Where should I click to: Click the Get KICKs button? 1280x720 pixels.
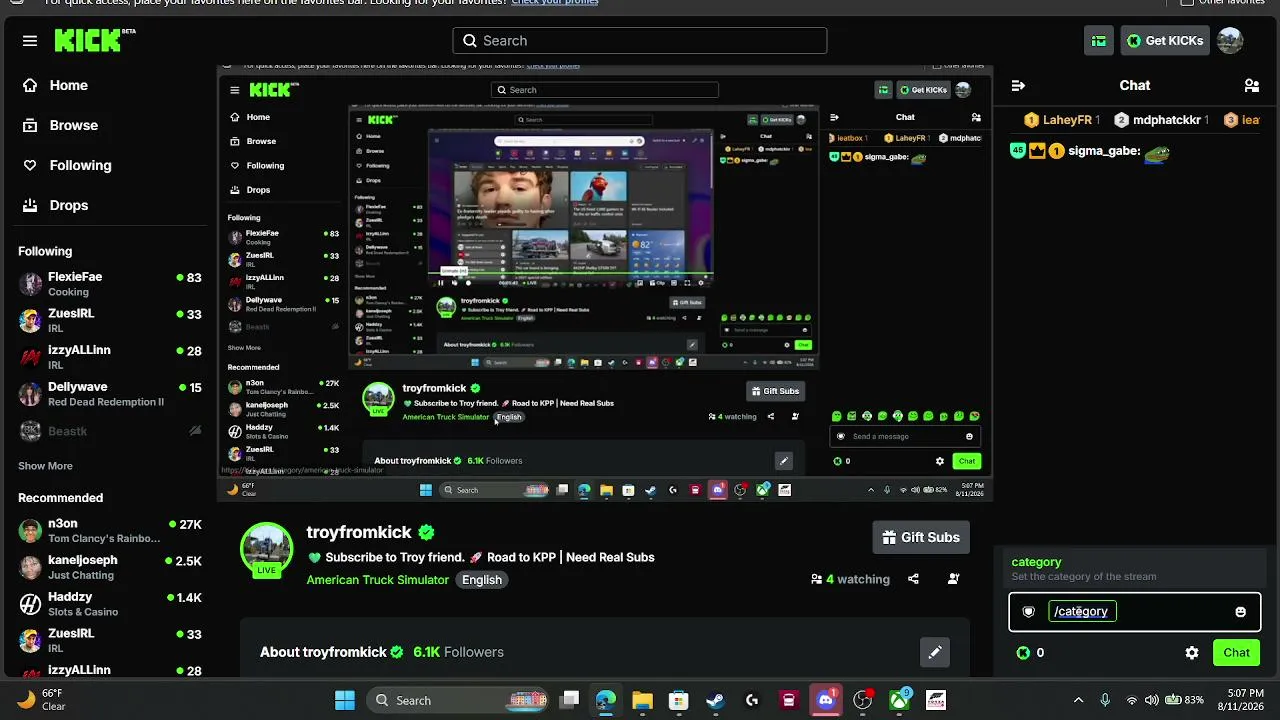[x=1165, y=41]
